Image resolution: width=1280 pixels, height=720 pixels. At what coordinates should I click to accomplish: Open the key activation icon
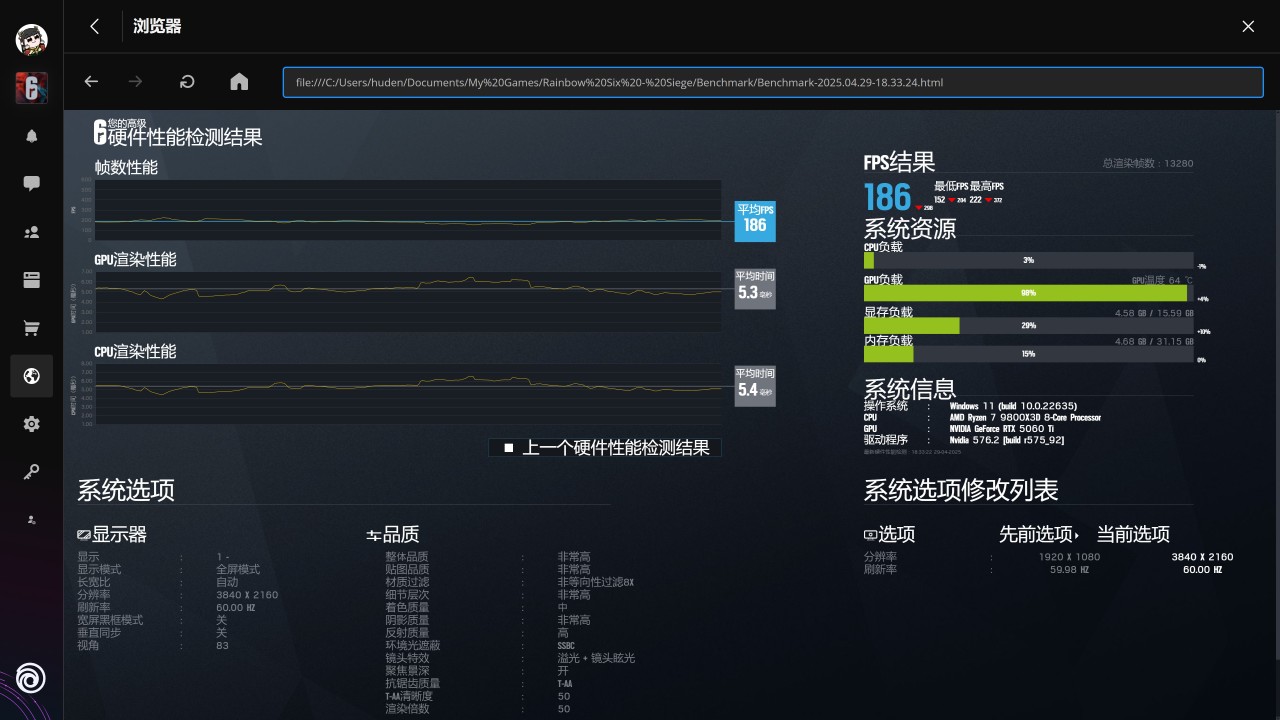pos(31,472)
